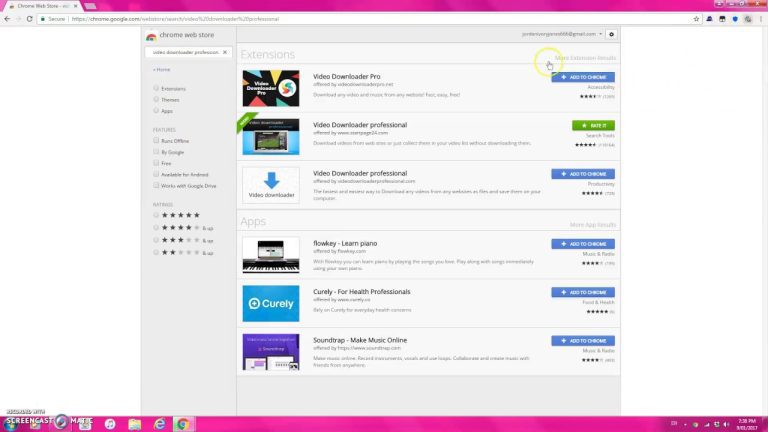Open the Chrome three-dot menu

761,19
